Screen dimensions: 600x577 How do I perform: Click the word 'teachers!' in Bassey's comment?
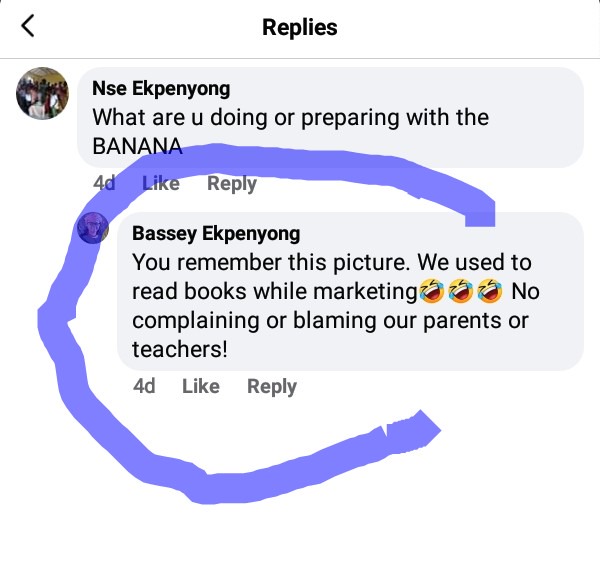click(180, 349)
